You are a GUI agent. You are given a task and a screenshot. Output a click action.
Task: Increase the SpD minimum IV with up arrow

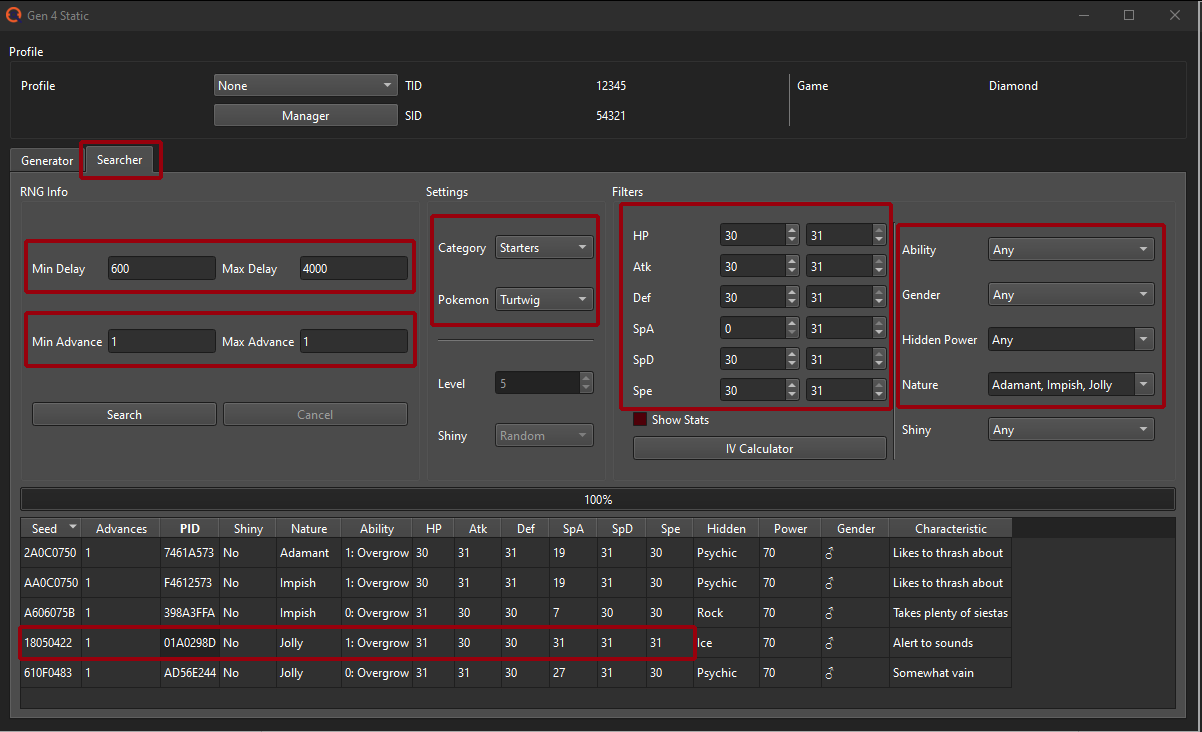point(793,354)
